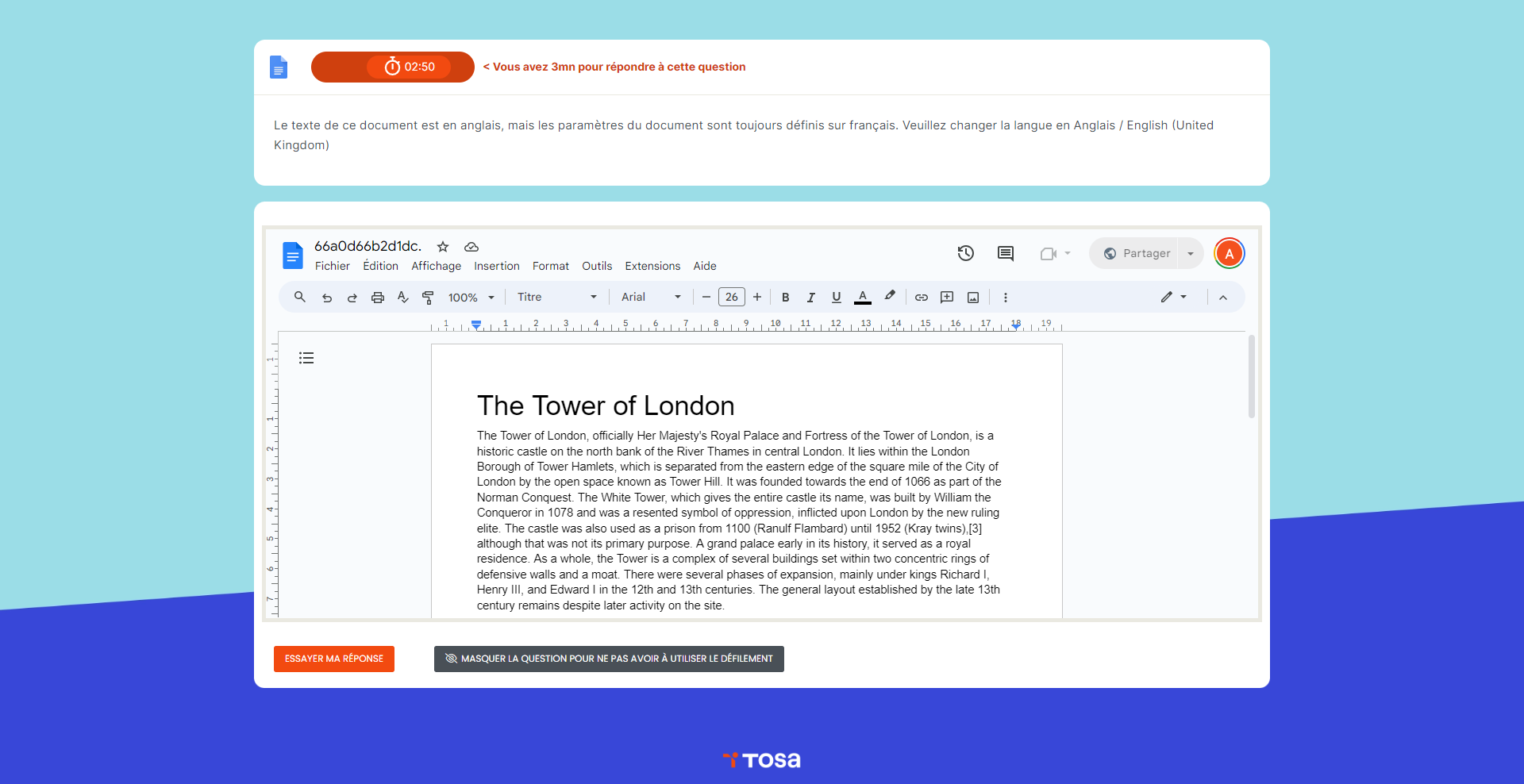Open the Fichier menu
The height and width of the screenshot is (784, 1524).
[332, 266]
